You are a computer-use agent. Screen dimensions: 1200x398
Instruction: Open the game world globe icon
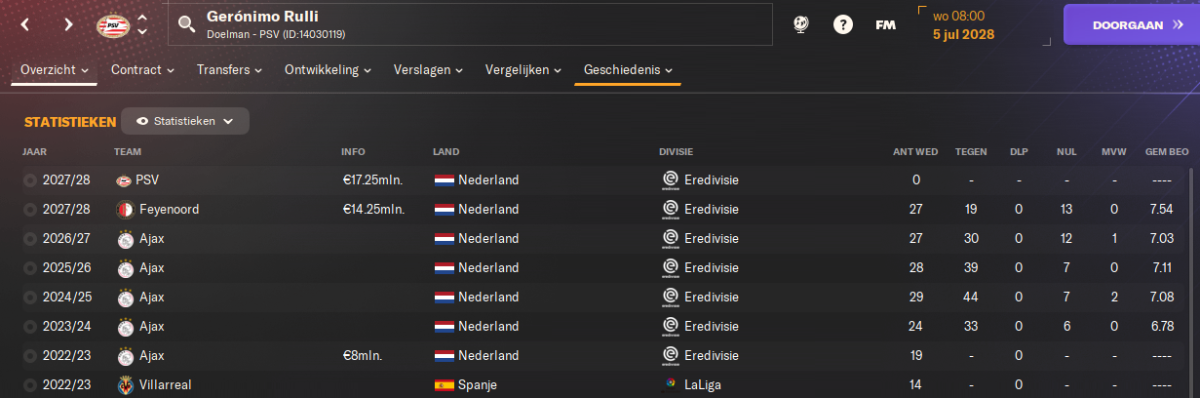(801, 24)
